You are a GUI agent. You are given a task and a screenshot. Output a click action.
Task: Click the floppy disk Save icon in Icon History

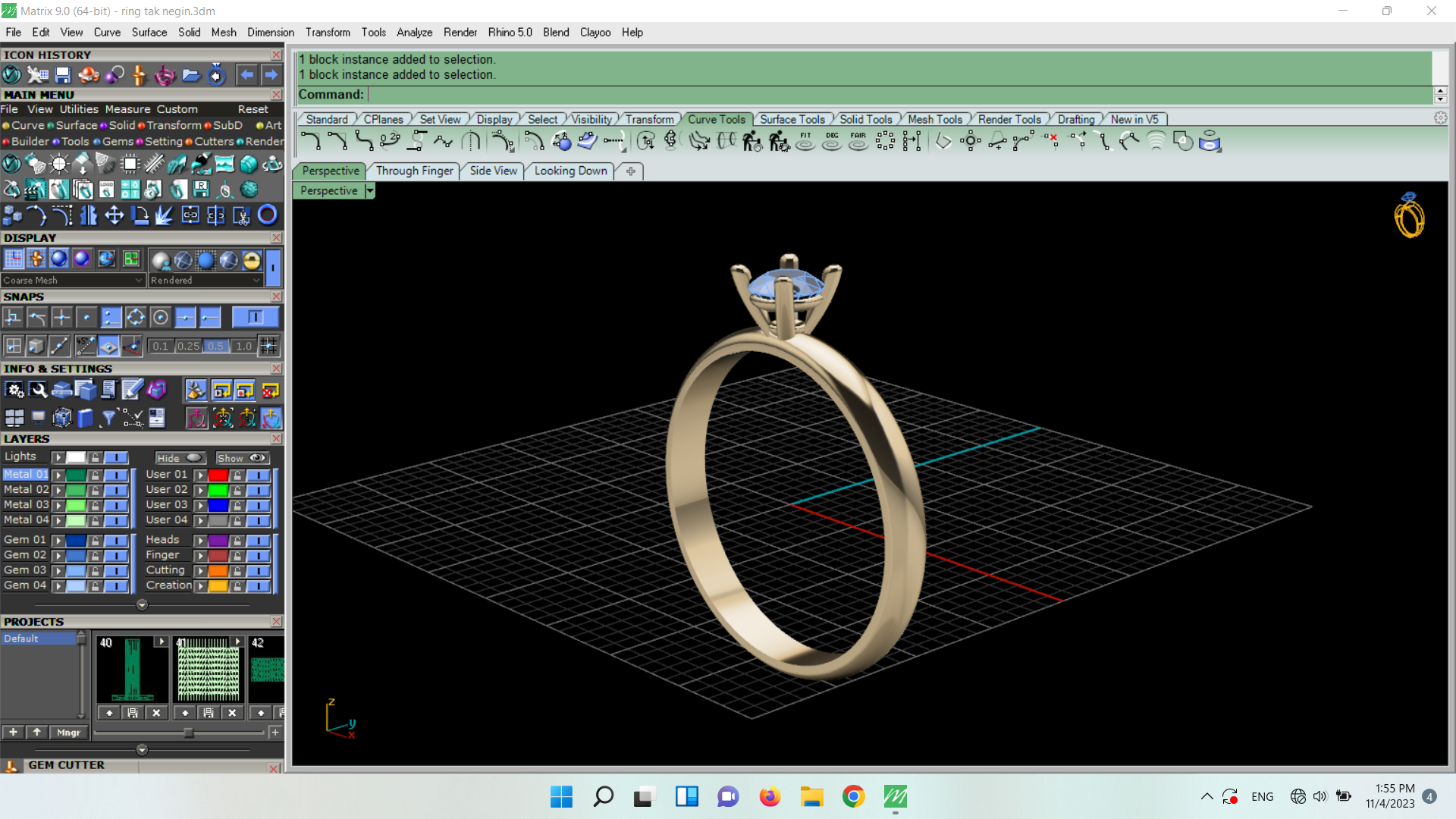pyautogui.click(x=63, y=75)
